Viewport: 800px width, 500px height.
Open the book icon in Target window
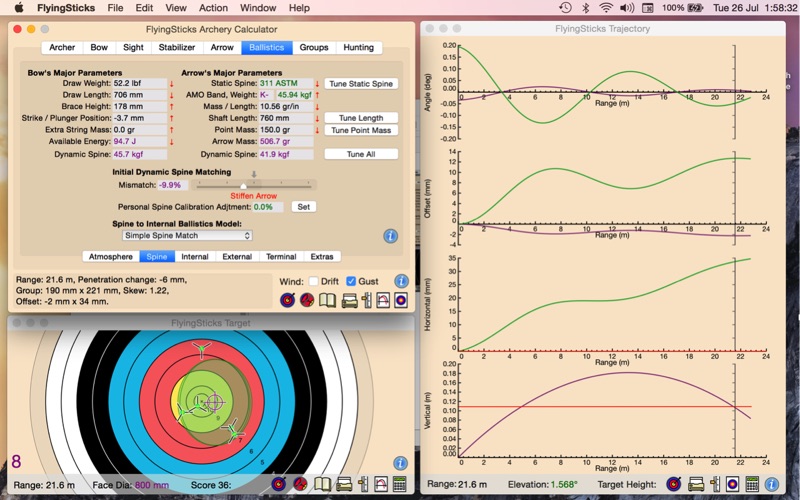pos(322,484)
